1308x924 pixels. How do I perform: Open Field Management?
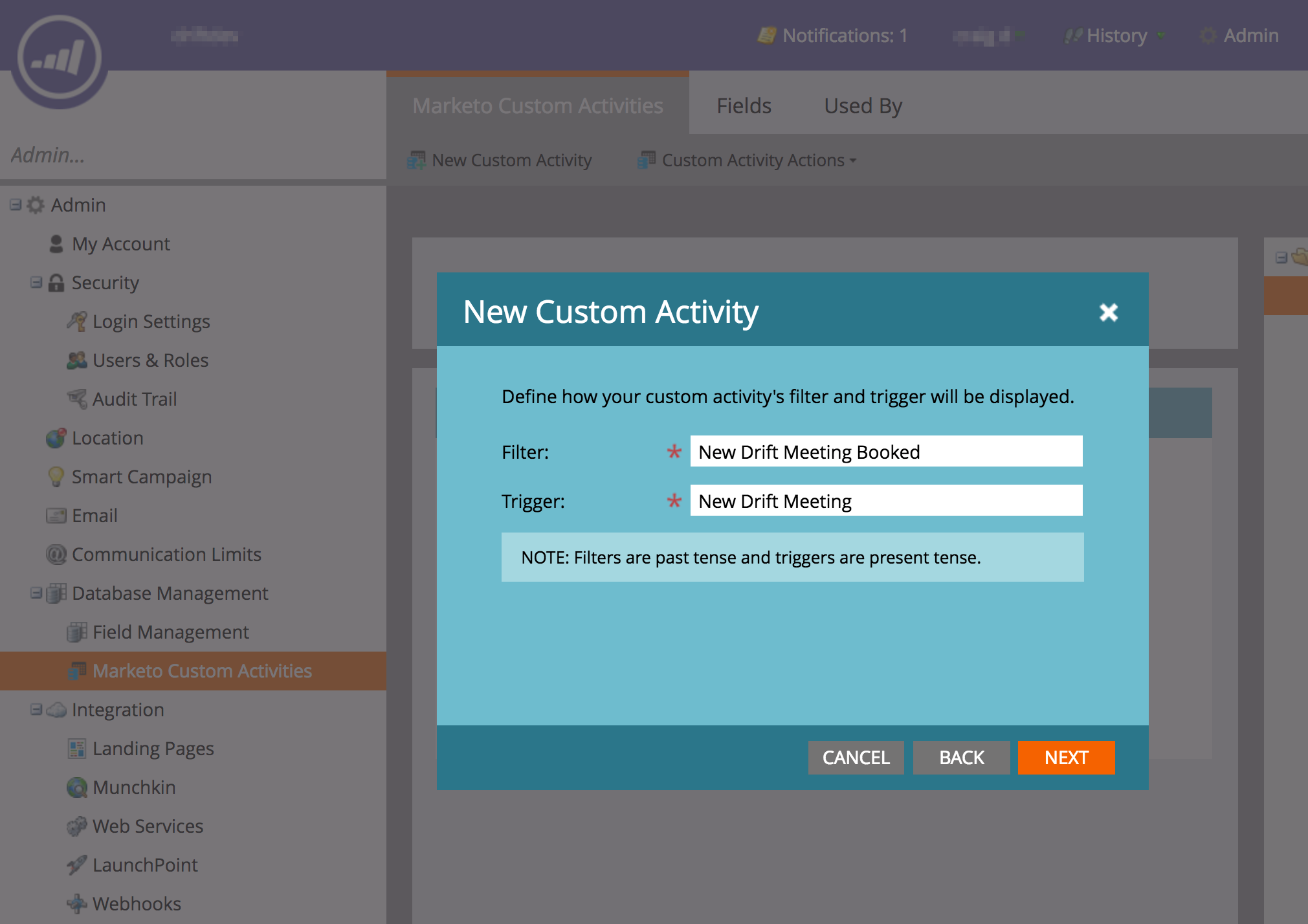171,632
